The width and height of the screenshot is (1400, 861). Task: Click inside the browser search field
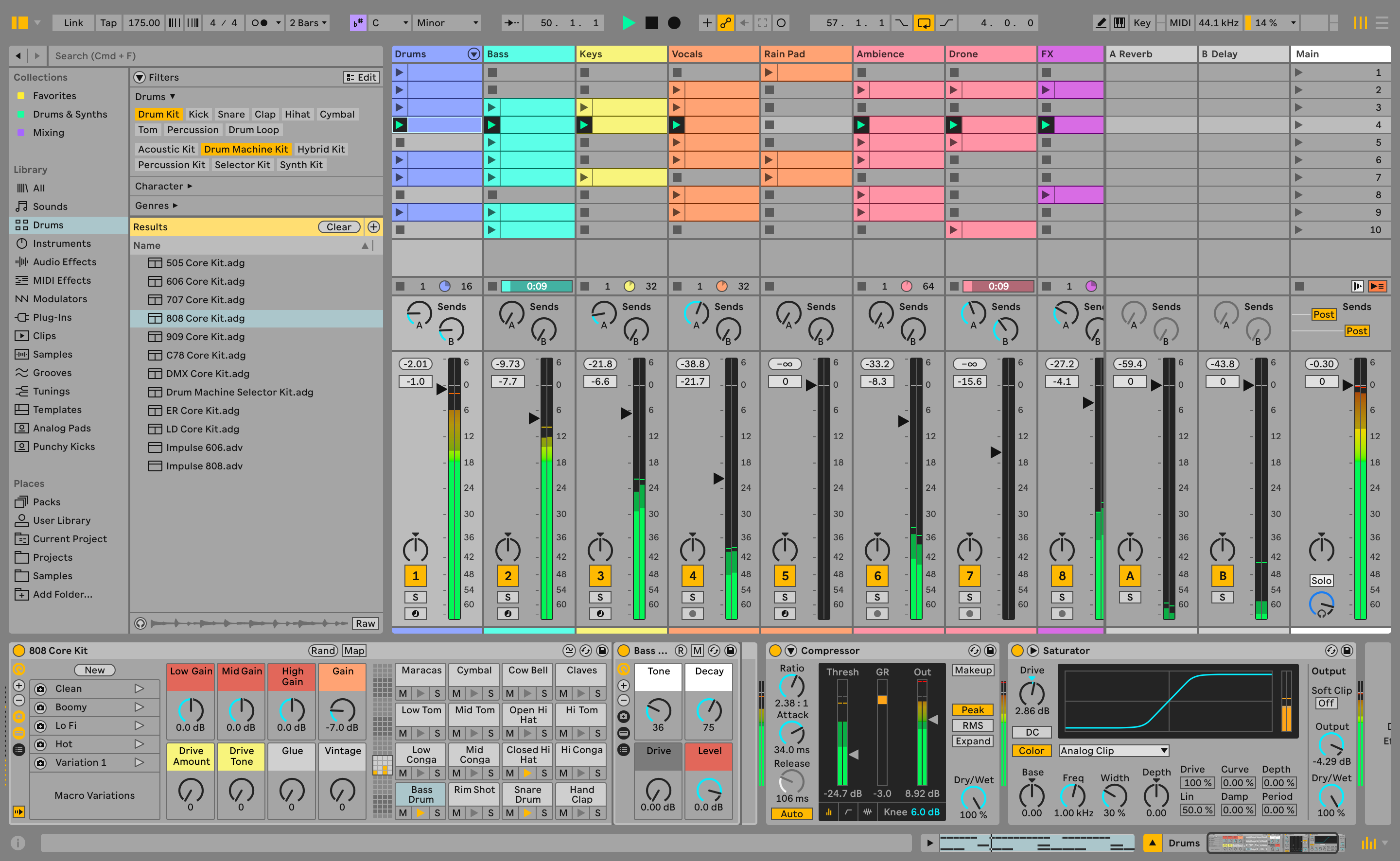click(216, 55)
